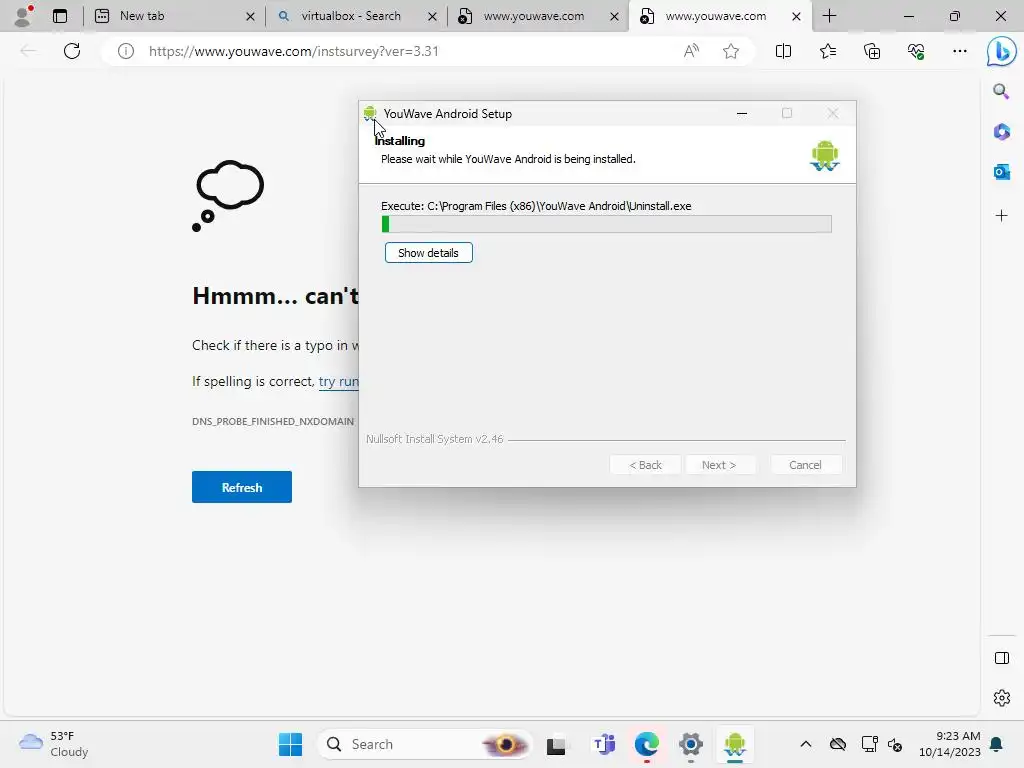This screenshot has height=768, width=1024.
Task: Click the address bar URL
Action: (x=294, y=51)
